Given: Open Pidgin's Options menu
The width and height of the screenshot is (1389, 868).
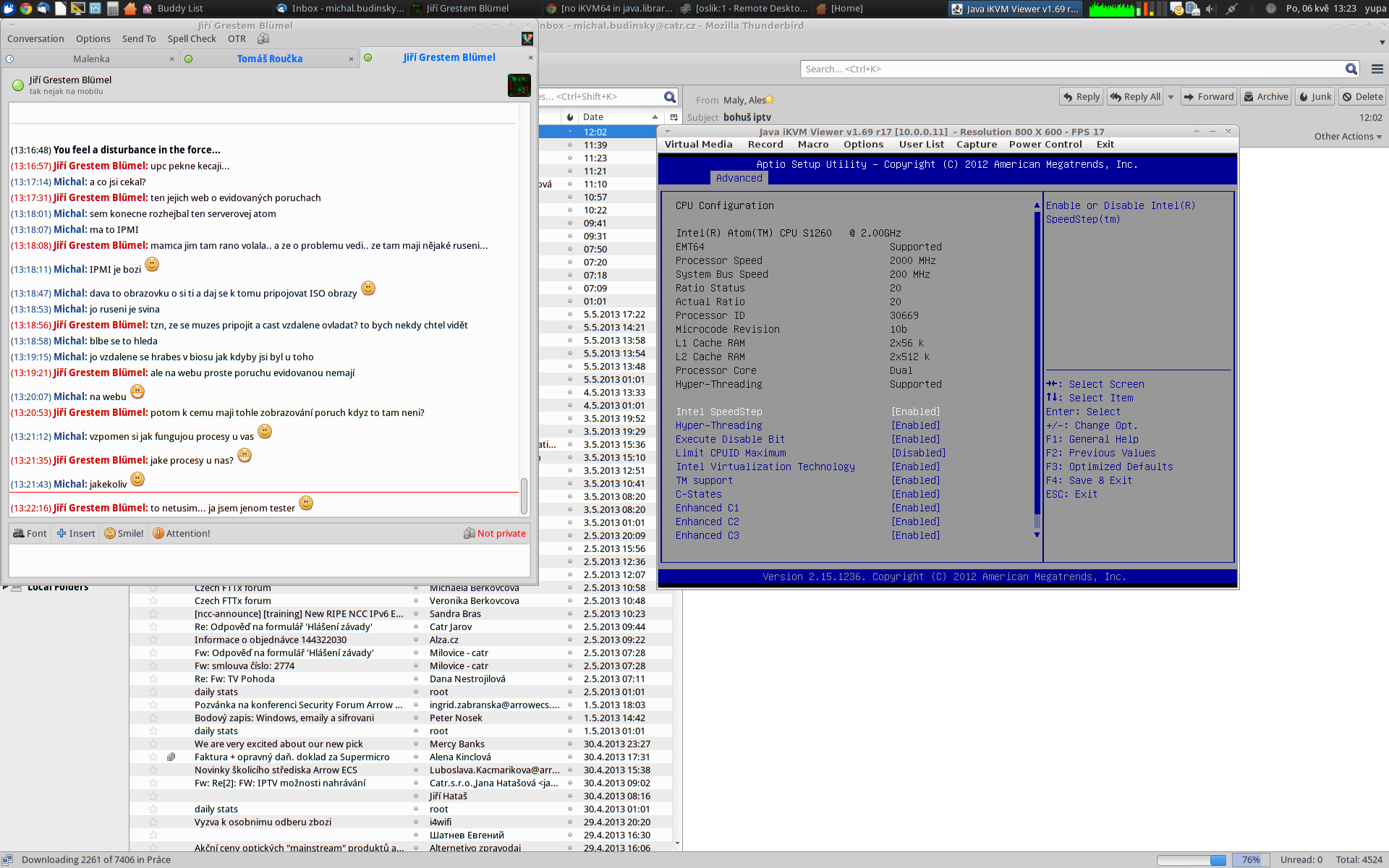Looking at the screenshot, I should [x=93, y=38].
